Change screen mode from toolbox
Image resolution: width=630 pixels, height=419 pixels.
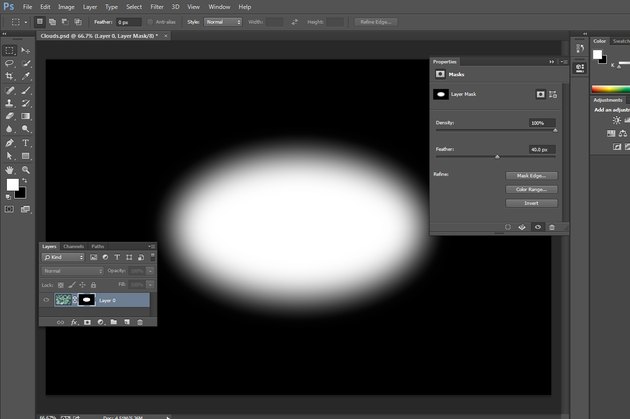click(x=25, y=209)
